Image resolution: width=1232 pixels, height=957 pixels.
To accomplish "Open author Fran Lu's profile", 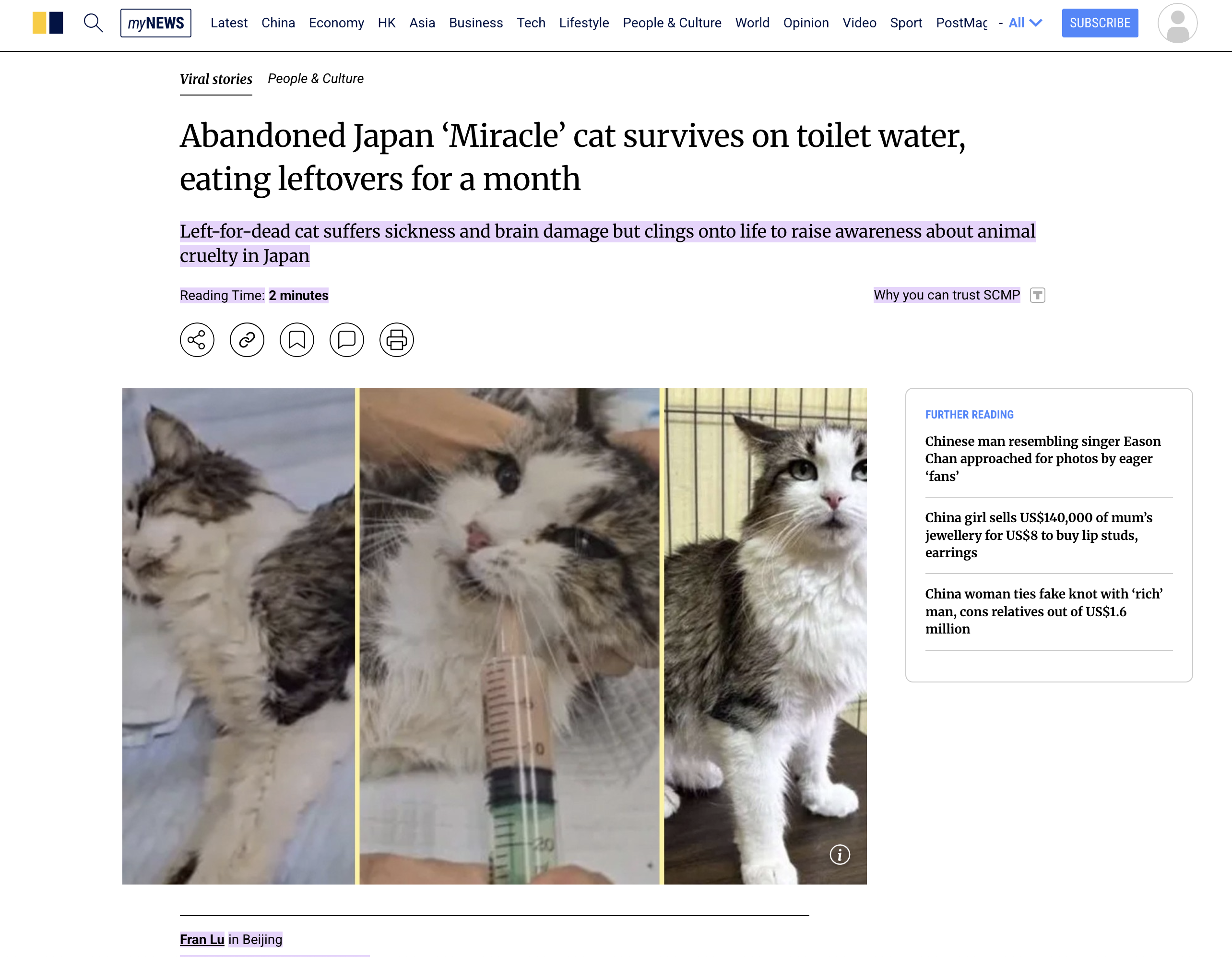I will (x=202, y=940).
